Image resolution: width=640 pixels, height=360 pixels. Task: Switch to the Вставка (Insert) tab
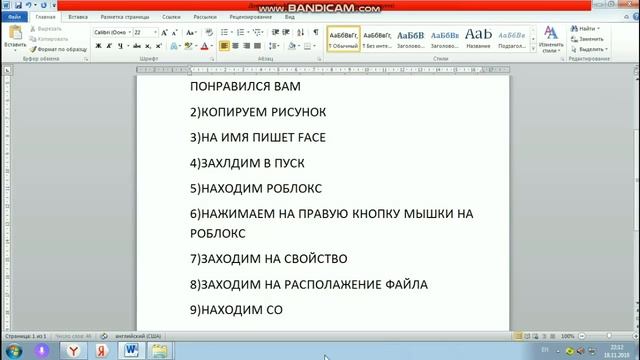click(78, 17)
